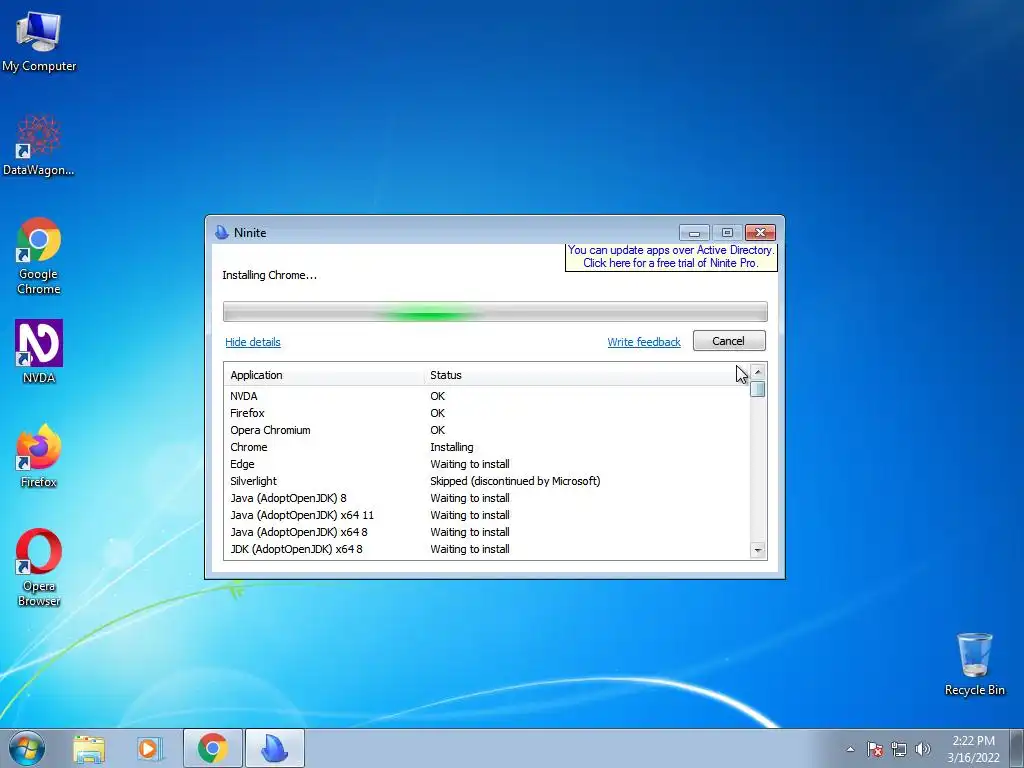Open the volume speaker icon

[923, 749]
